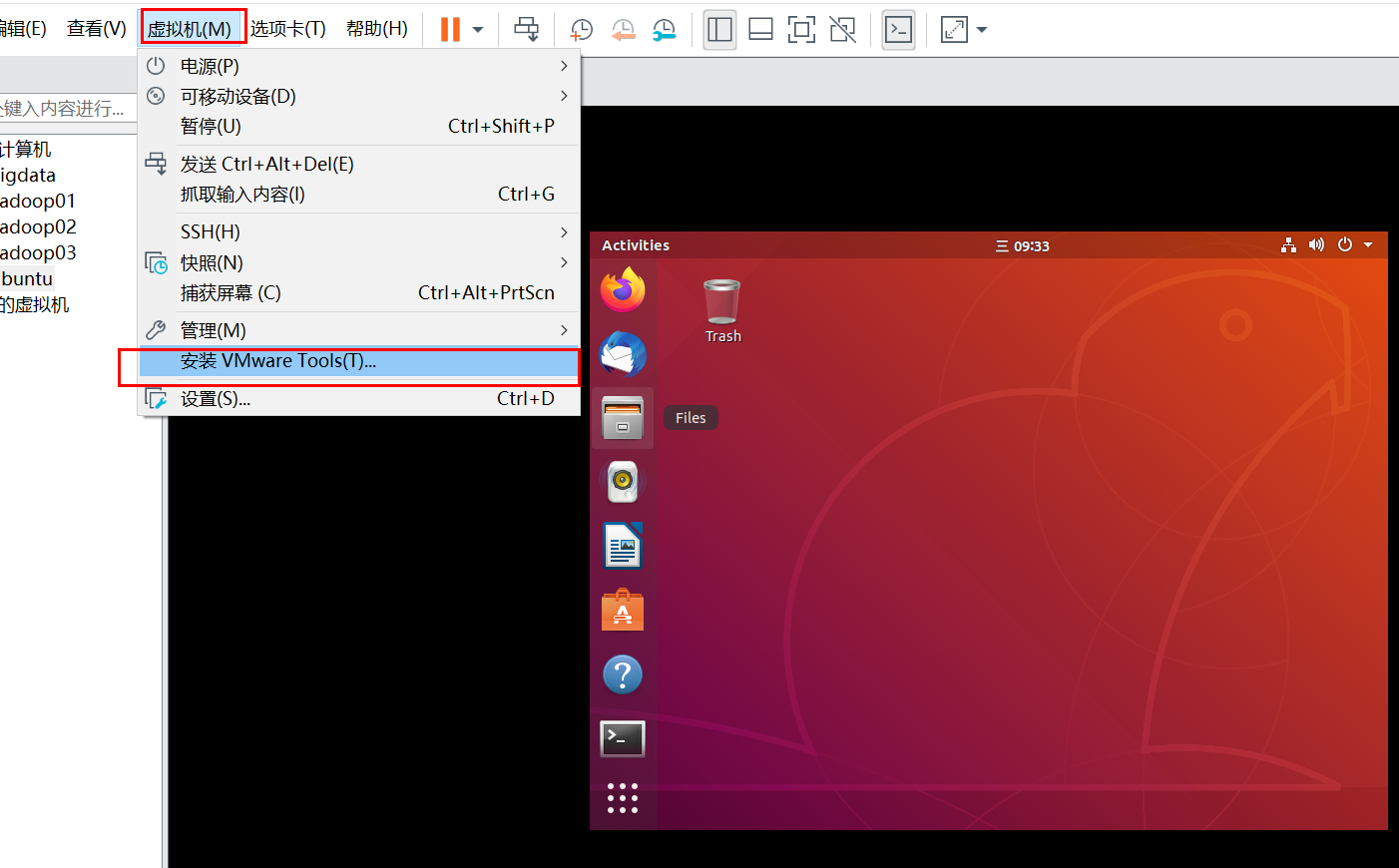
Task: Enter full screen mode icon
Action: (801, 29)
